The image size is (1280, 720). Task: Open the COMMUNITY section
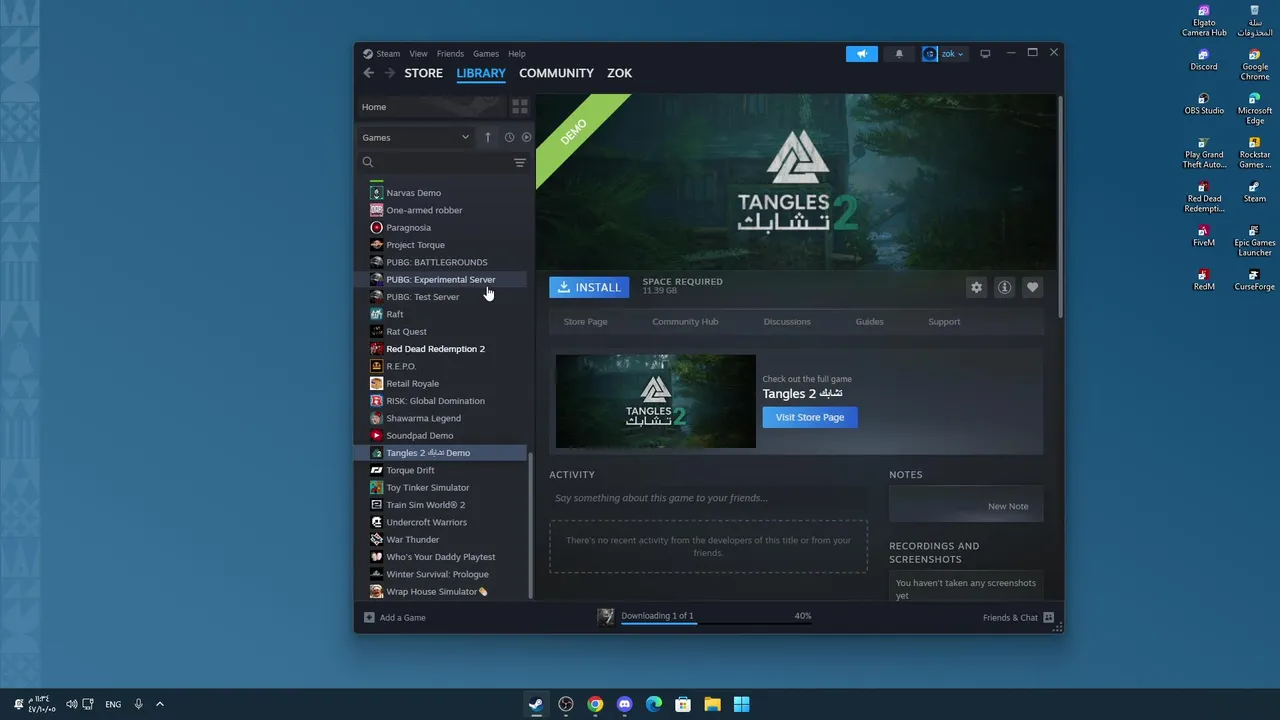pos(556,73)
